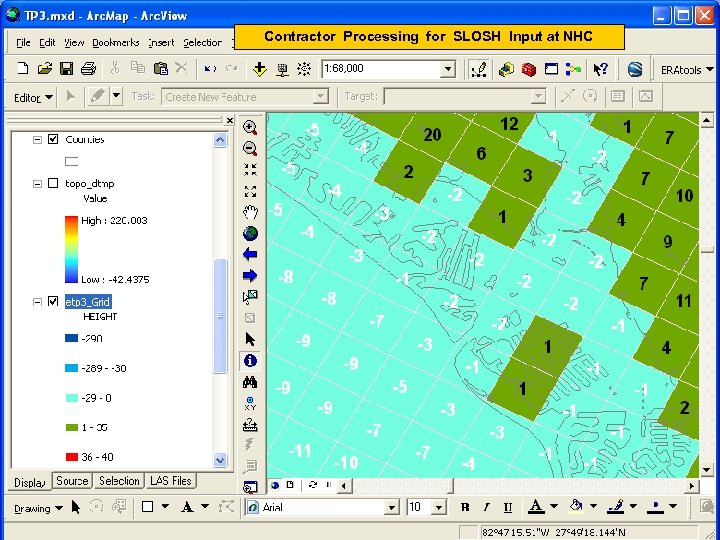Open the Drawing menu dropdown
Viewport: 720px width, 540px height.
39,508
